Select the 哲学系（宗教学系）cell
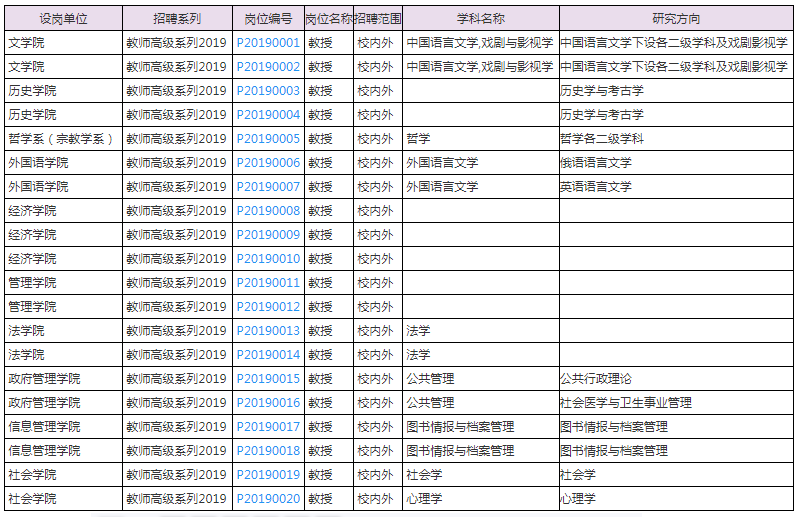The height and width of the screenshot is (517, 800). (x=60, y=139)
